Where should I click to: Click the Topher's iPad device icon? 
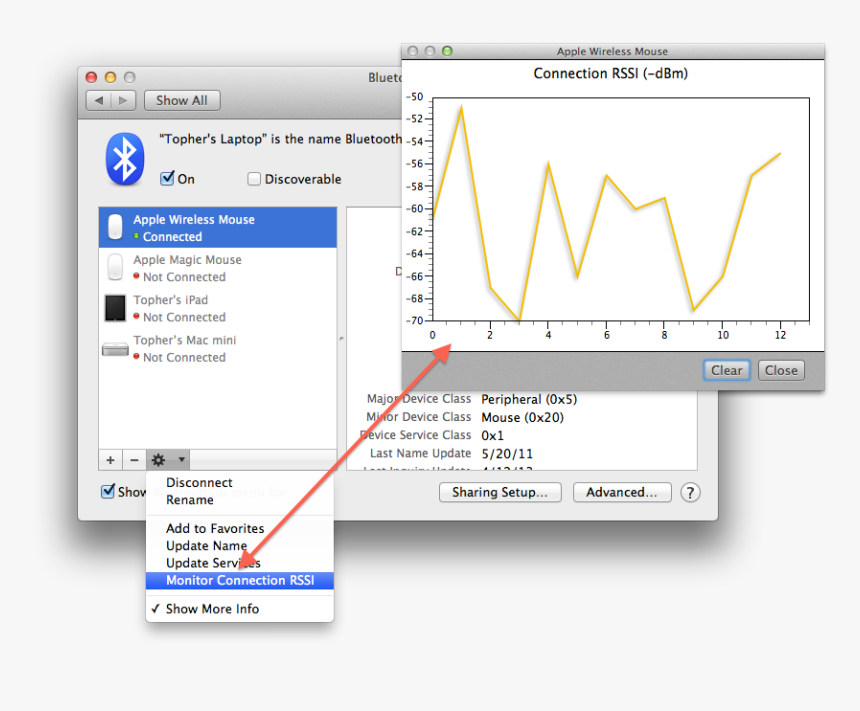(115, 308)
